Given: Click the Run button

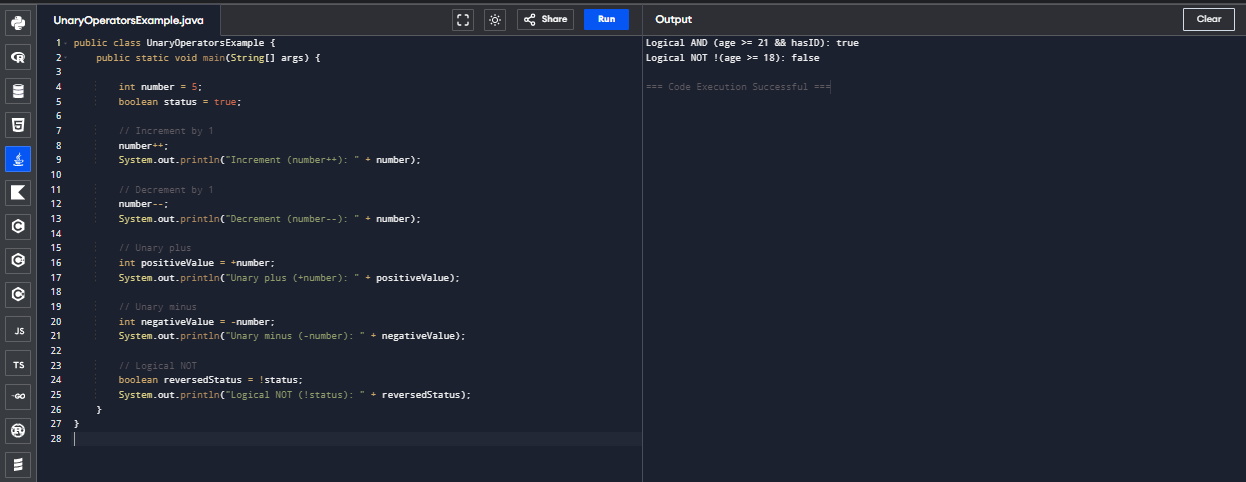Looking at the screenshot, I should [x=606, y=19].
